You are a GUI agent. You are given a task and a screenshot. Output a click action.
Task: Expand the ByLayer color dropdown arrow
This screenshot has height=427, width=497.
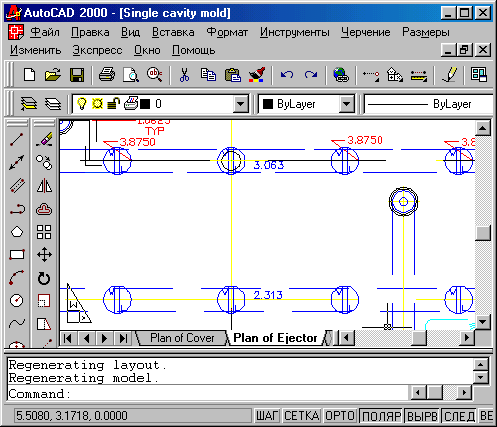click(x=347, y=104)
